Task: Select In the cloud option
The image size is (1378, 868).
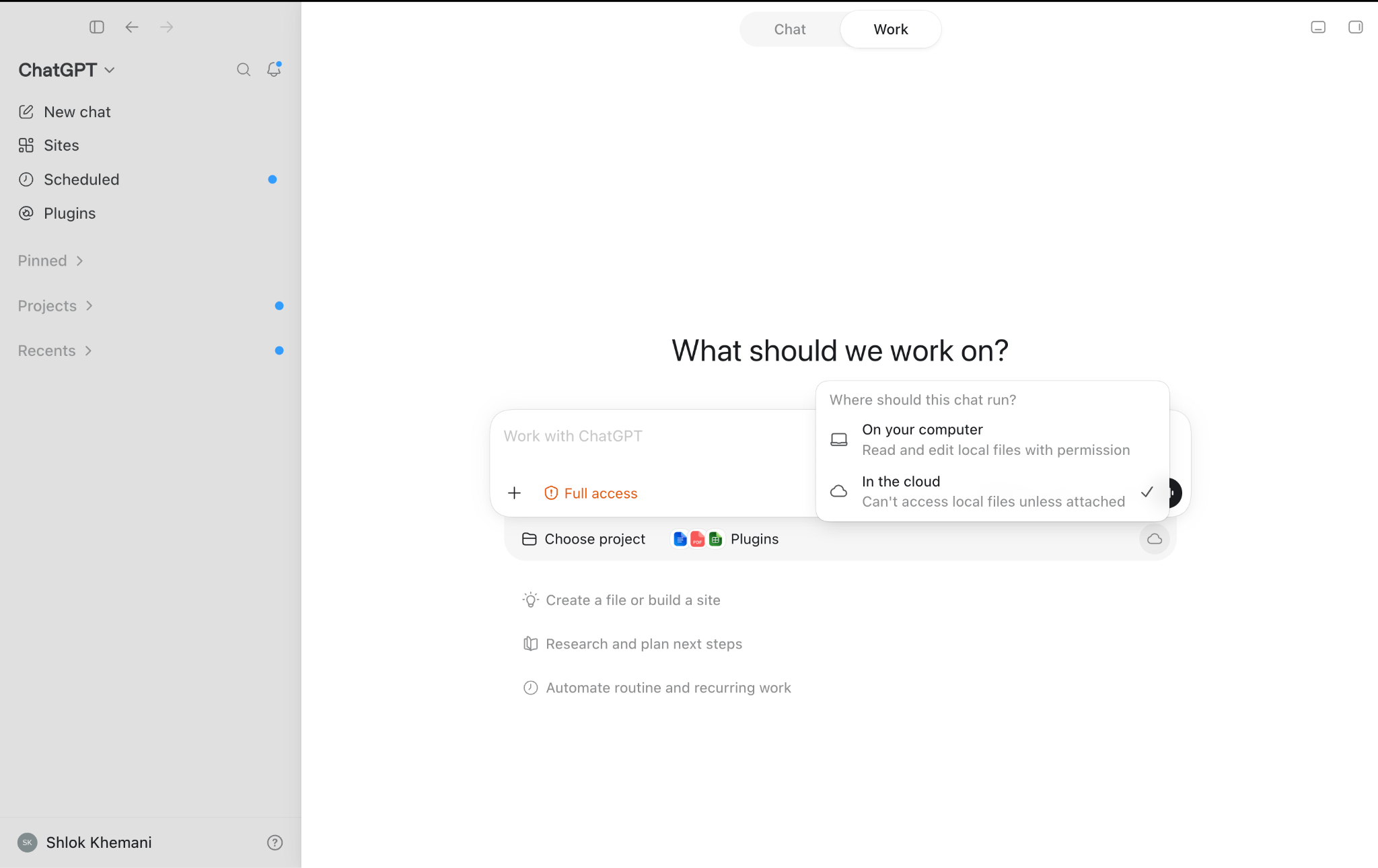Action: tap(992, 491)
